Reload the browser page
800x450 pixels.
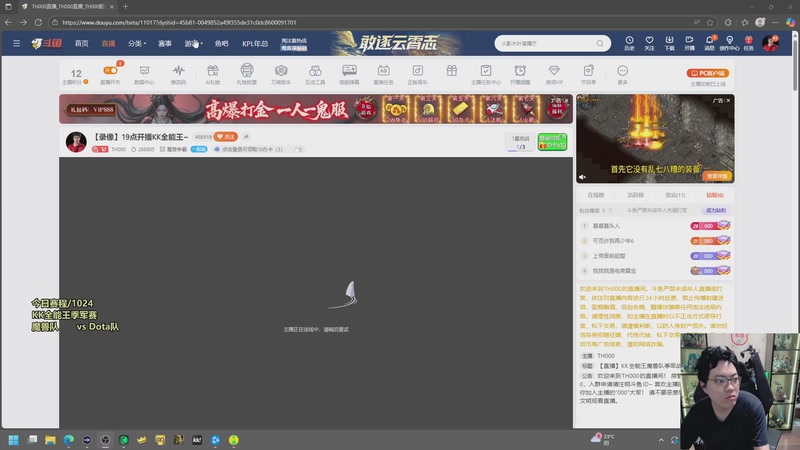point(38,22)
